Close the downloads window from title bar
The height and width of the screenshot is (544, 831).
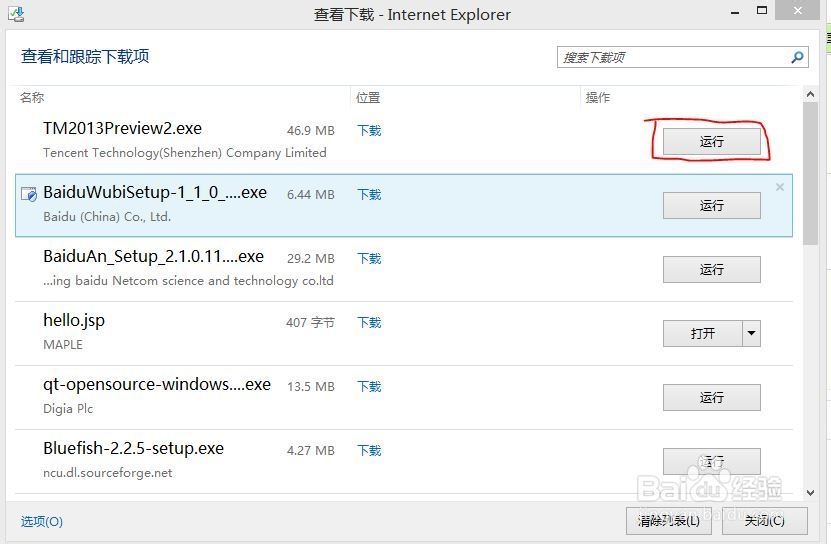798,11
